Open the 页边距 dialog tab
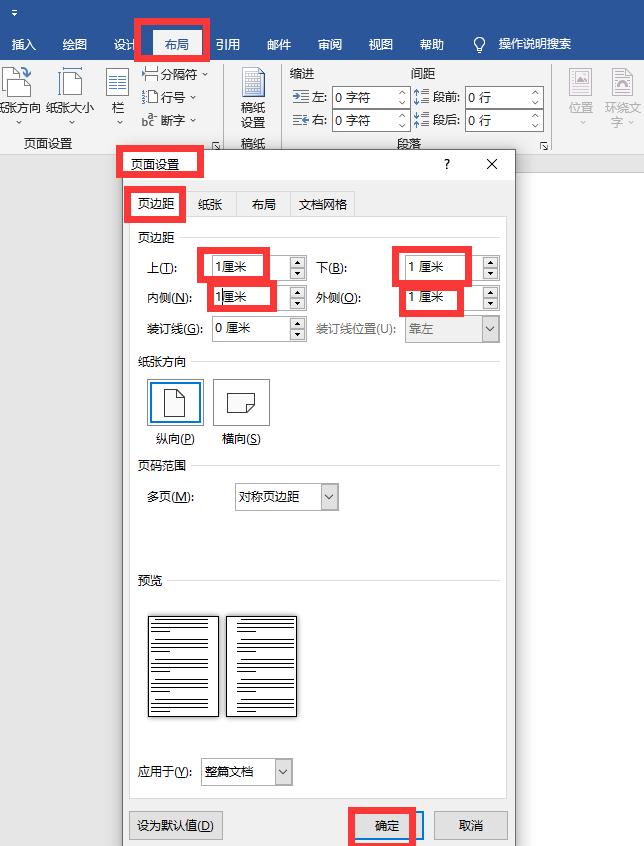This screenshot has width=644, height=846. click(x=156, y=204)
